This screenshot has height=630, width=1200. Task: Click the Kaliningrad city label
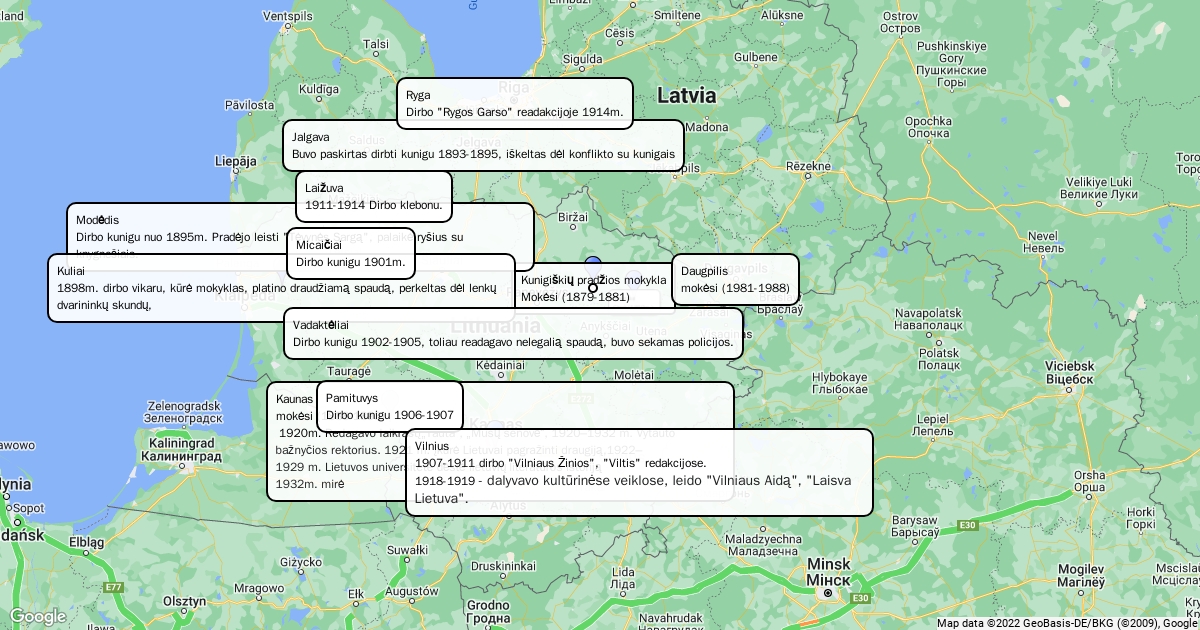tap(181, 449)
